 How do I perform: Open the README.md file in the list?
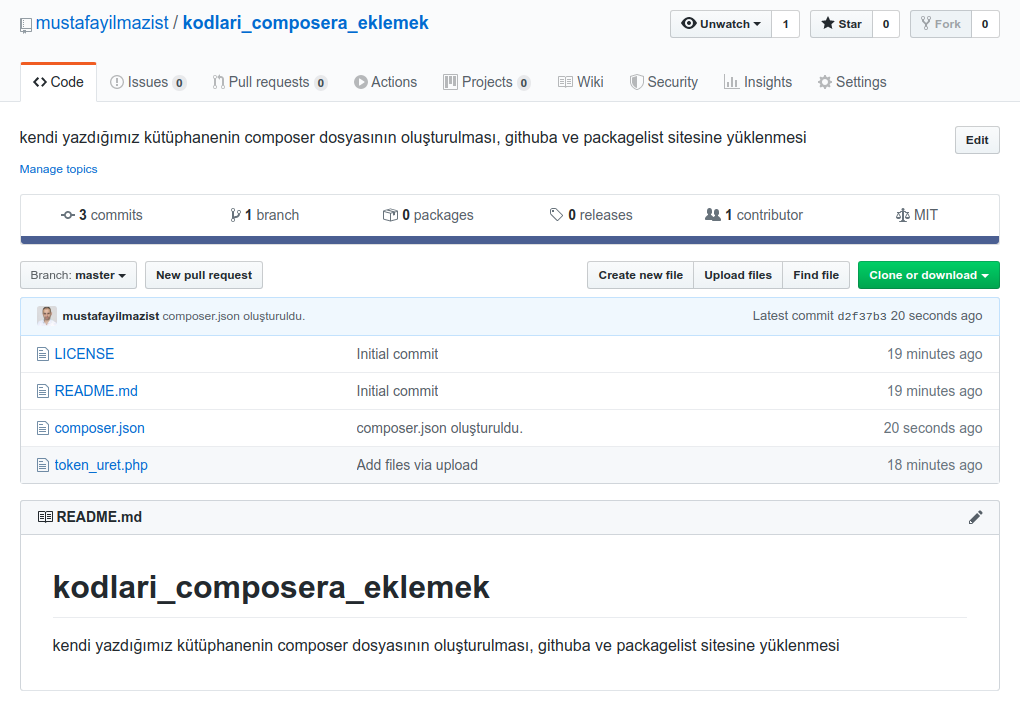tap(96, 391)
